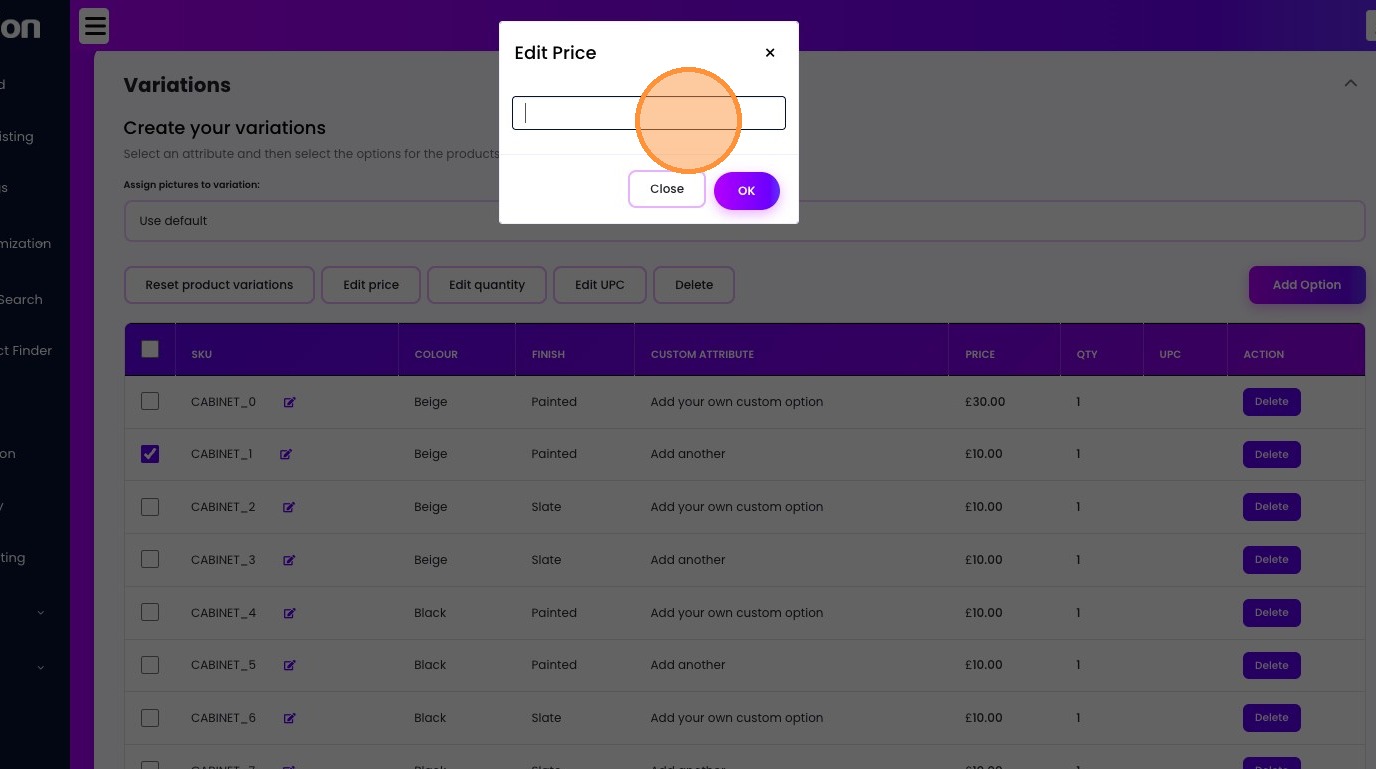Click the edit icon beside CABINET_5
The height and width of the screenshot is (769, 1376).
[x=290, y=665]
